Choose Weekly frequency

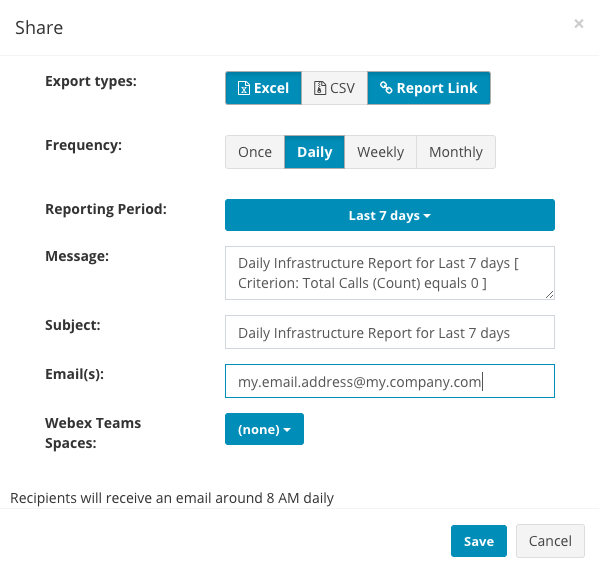(380, 152)
